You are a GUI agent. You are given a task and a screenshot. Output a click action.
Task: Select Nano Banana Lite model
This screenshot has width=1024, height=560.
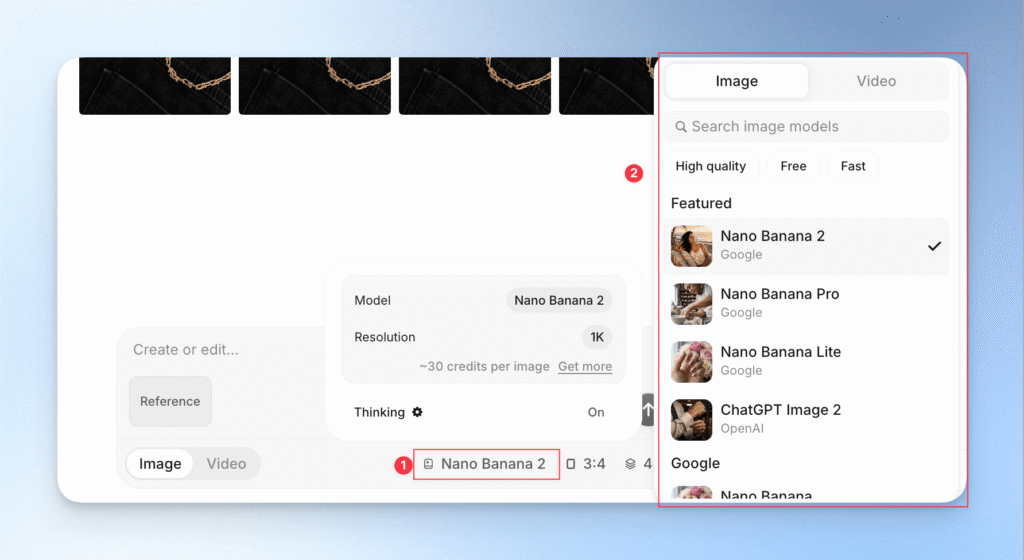[x=806, y=362]
